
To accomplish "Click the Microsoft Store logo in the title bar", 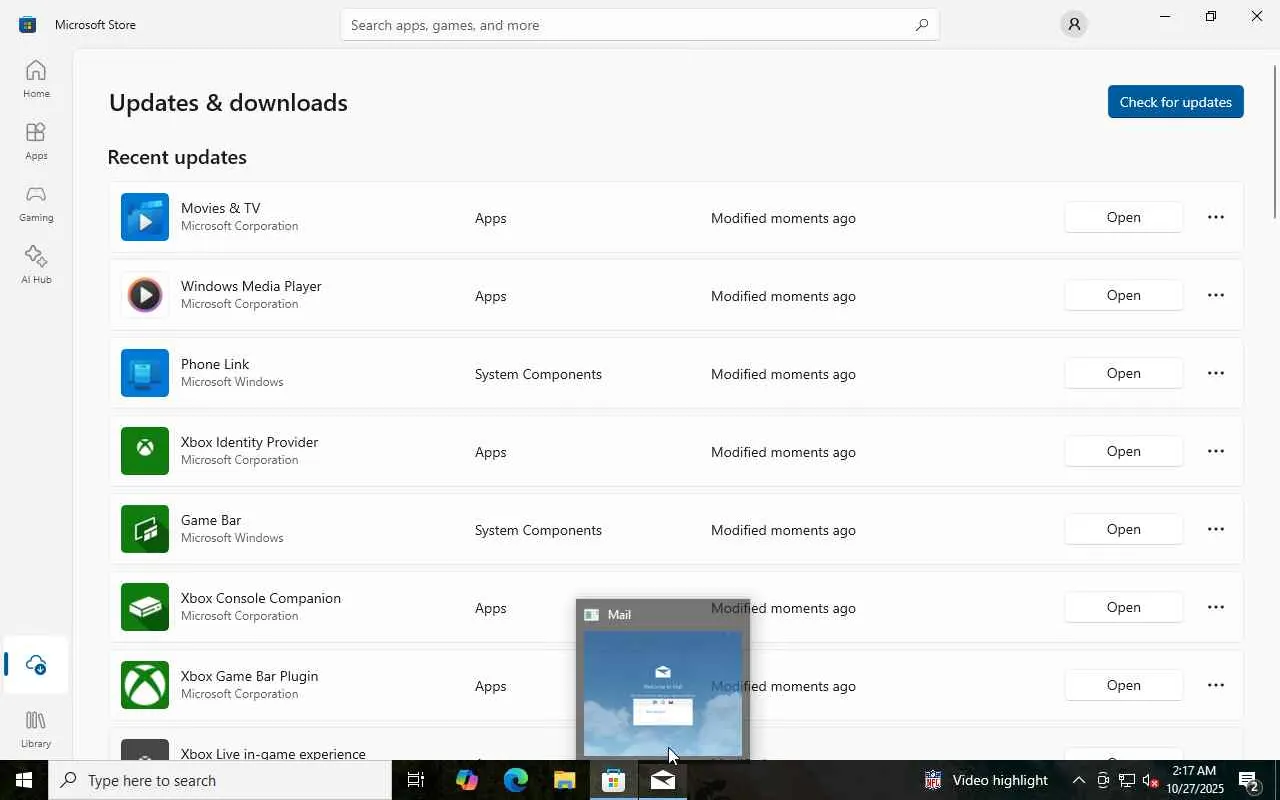I will pos(28,25).
